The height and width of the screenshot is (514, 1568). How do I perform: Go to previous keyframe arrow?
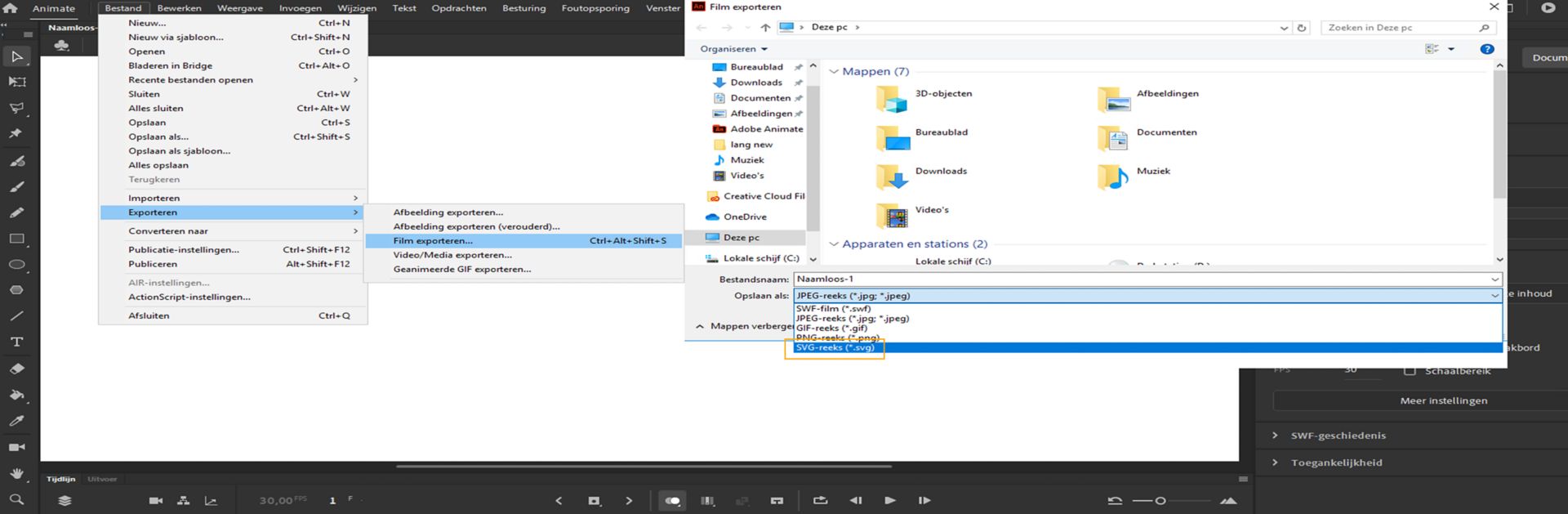point(559,501)
